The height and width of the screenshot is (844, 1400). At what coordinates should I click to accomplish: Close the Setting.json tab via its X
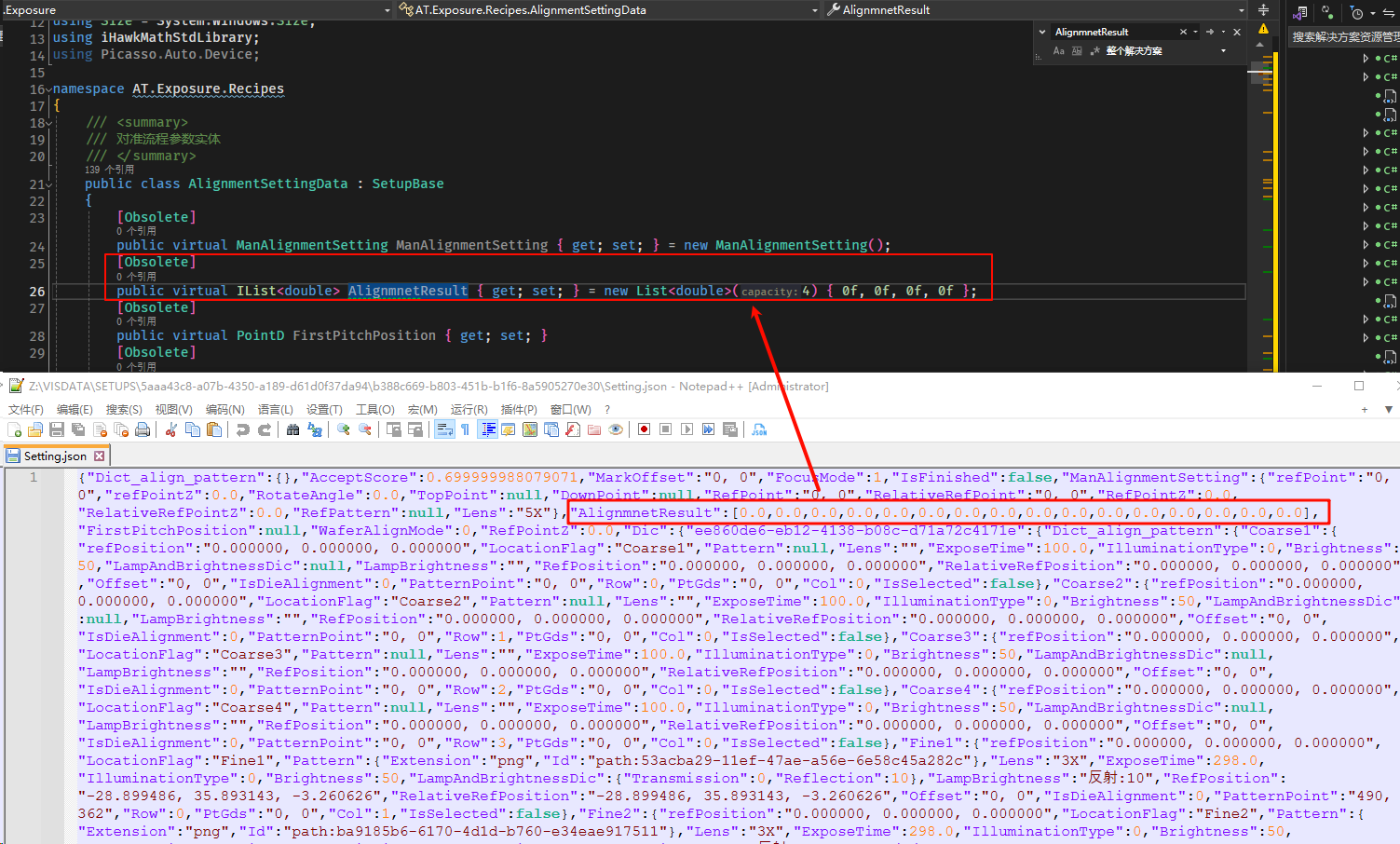99,456
